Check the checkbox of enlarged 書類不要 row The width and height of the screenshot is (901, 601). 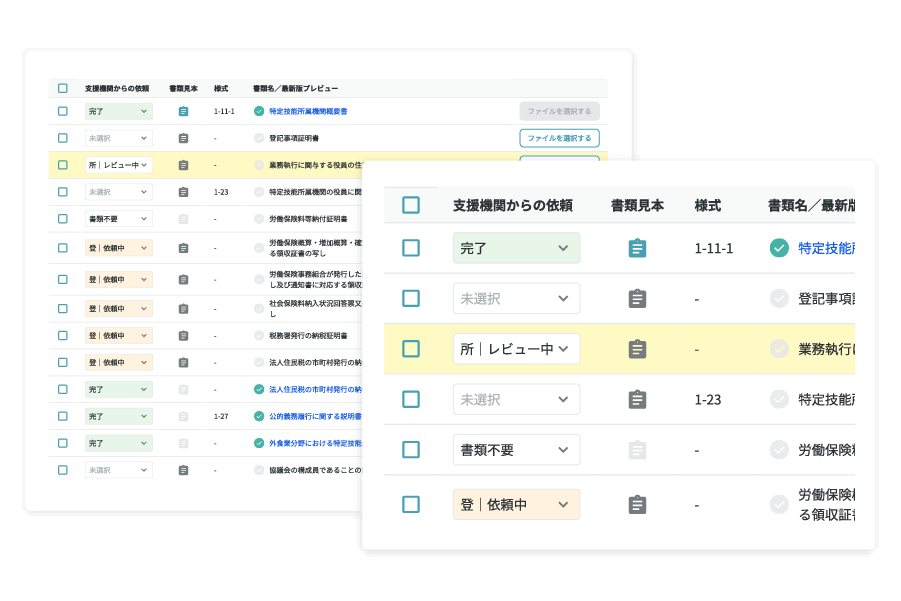tap(411, 450)
